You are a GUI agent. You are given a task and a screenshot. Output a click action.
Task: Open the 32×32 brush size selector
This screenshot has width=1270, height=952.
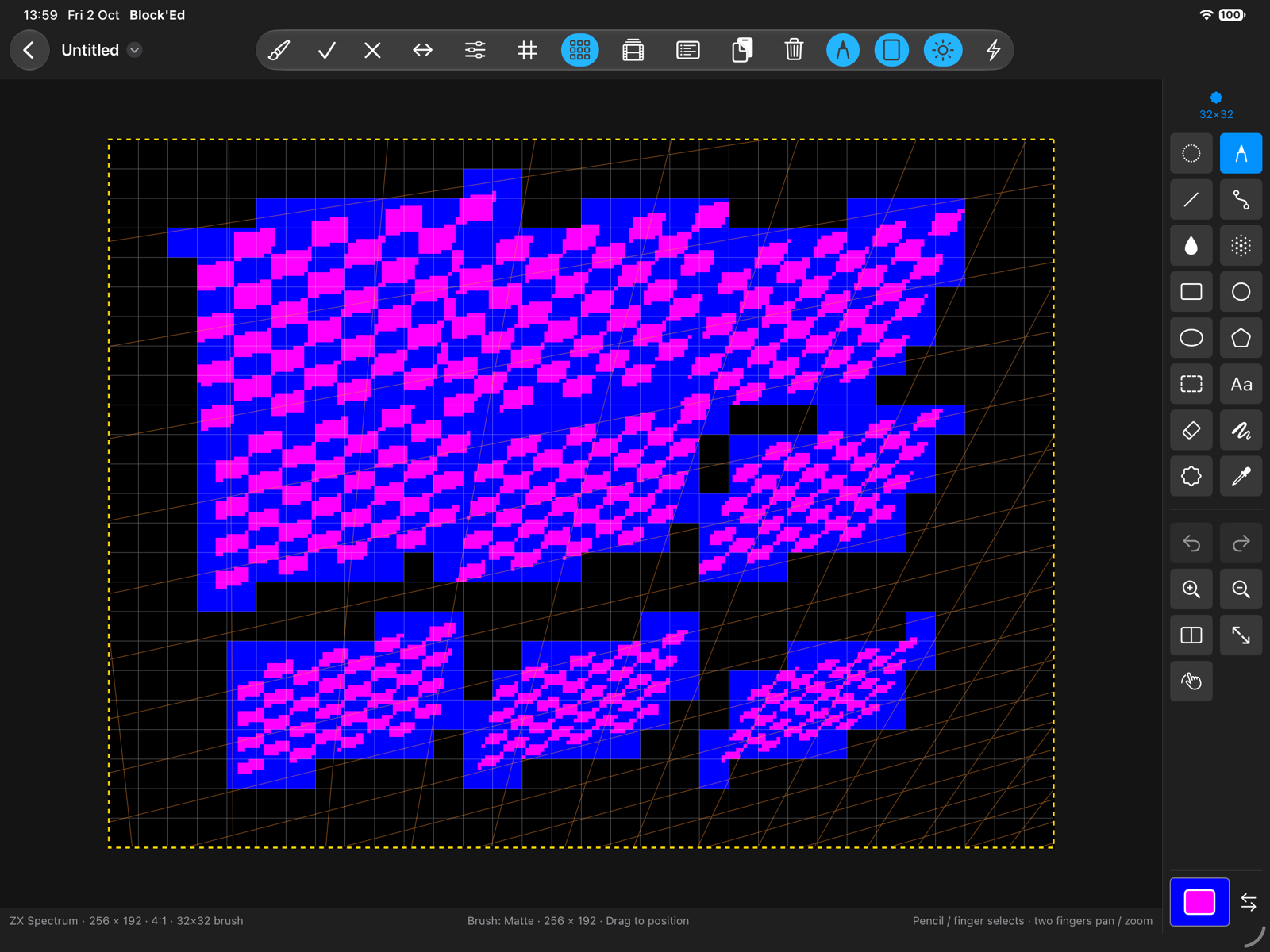pyautogui.click(x=1216, y=106)
